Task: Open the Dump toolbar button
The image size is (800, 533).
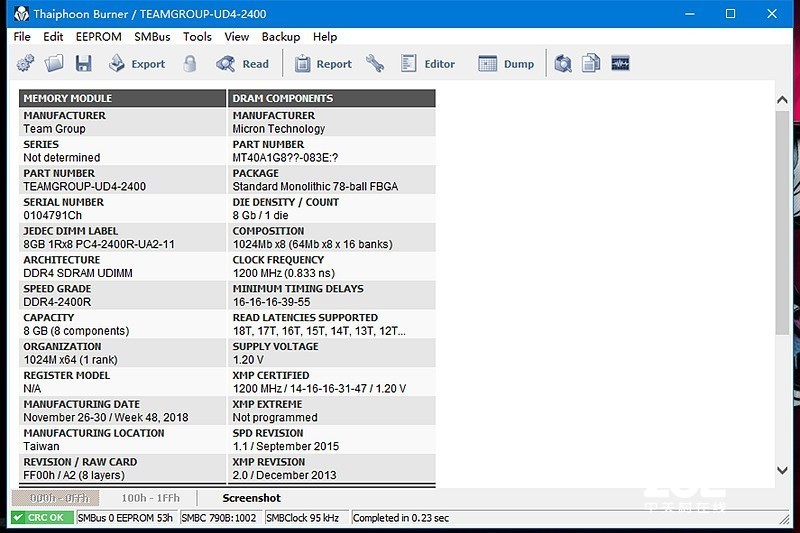Action: point(506,64)
